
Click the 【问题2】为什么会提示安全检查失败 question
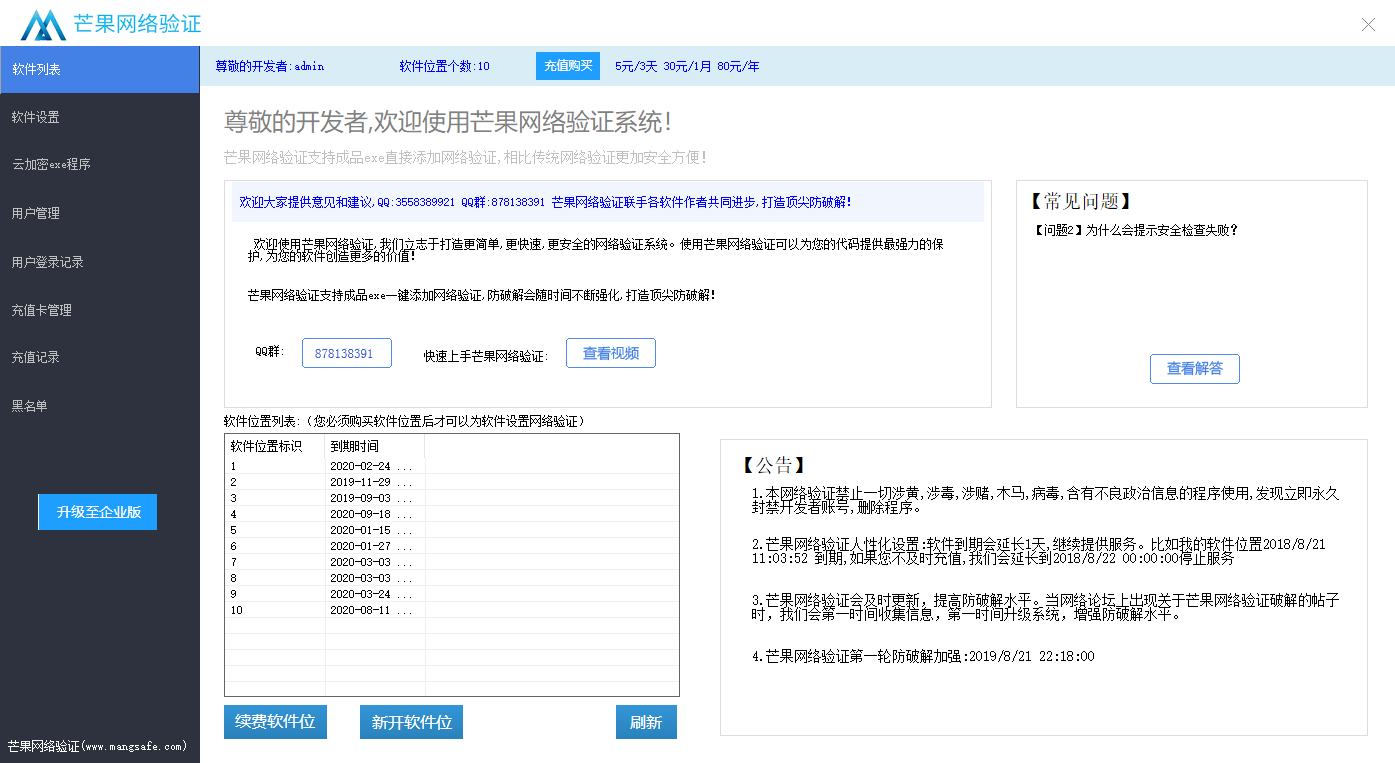pos(1135,230)
